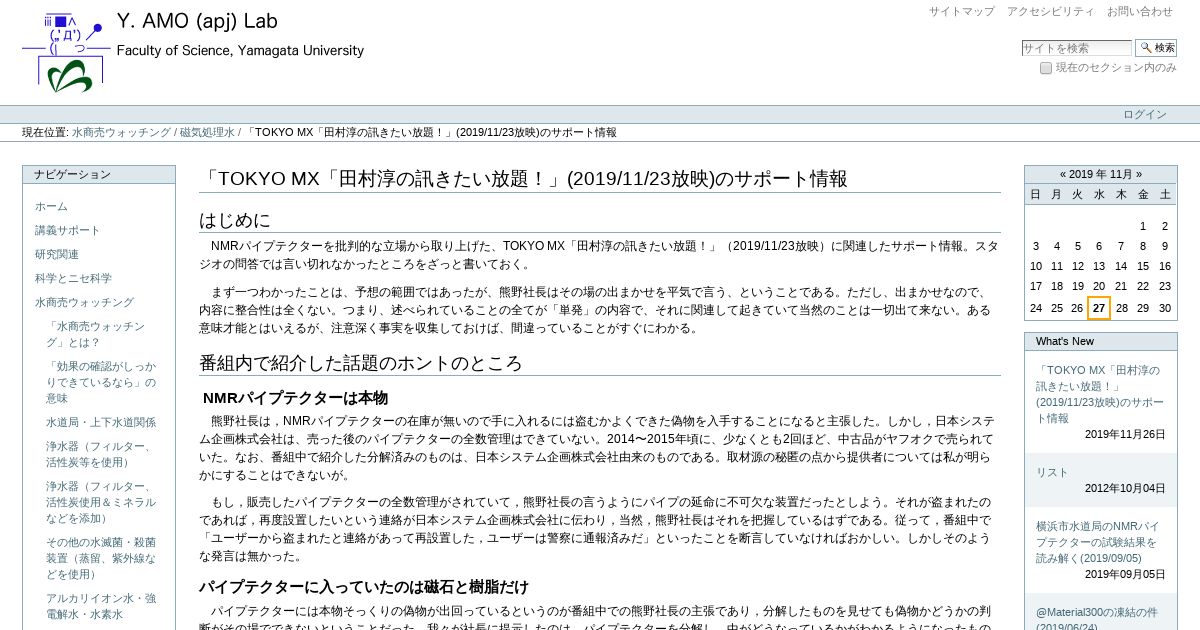Image resolution: width=1200 pixels, height=630 pixels.
Task: Click heading NMRパイプテクターは本物
Action: pyautogui.click(x=295, y=398)
